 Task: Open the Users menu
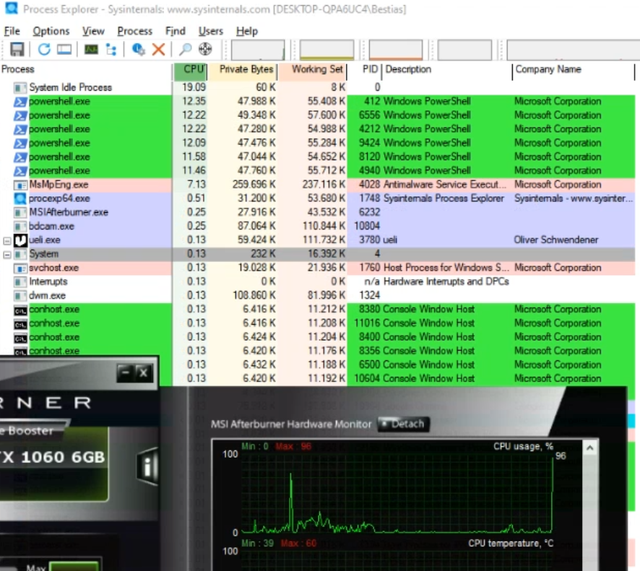[211, 31]
